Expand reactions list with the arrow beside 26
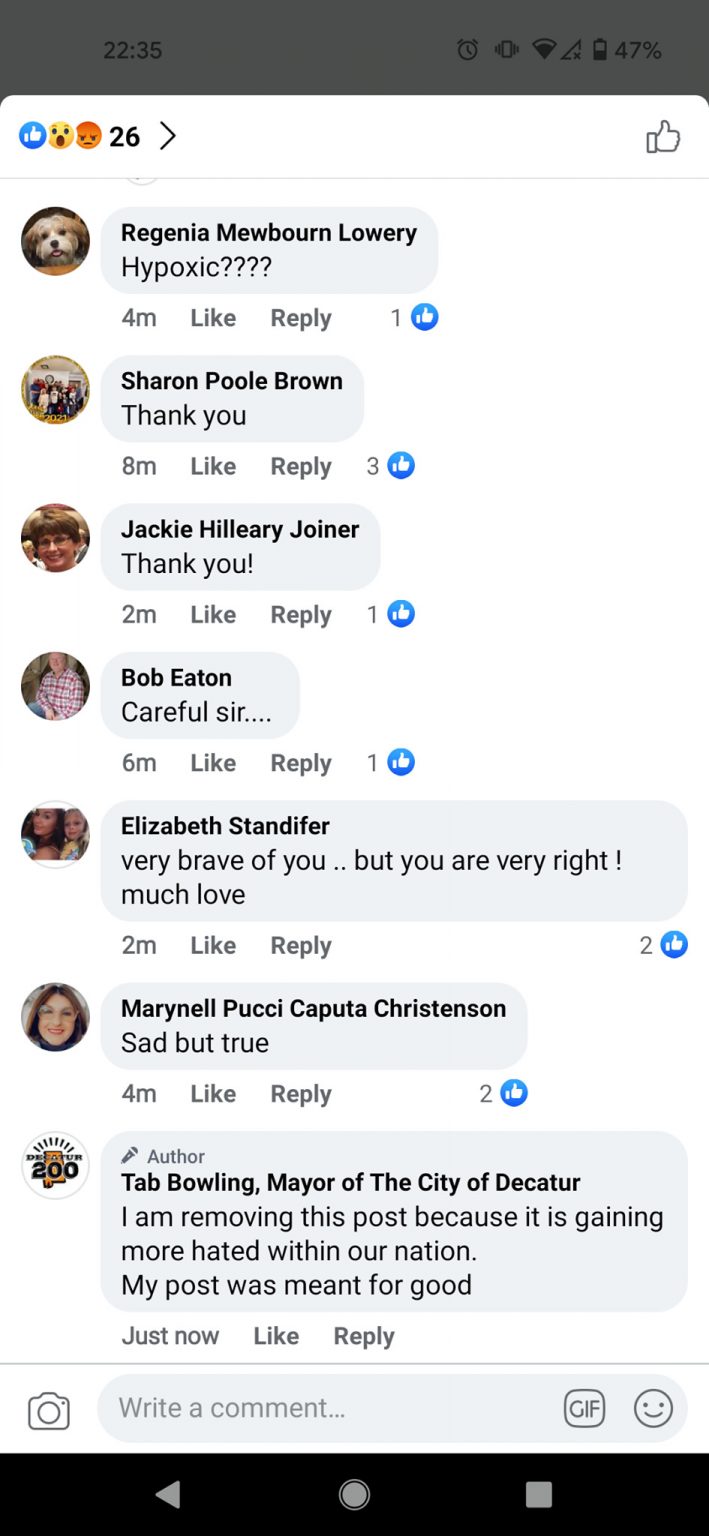This screenshot has width=709, height=1536. (x=168, y=136)
